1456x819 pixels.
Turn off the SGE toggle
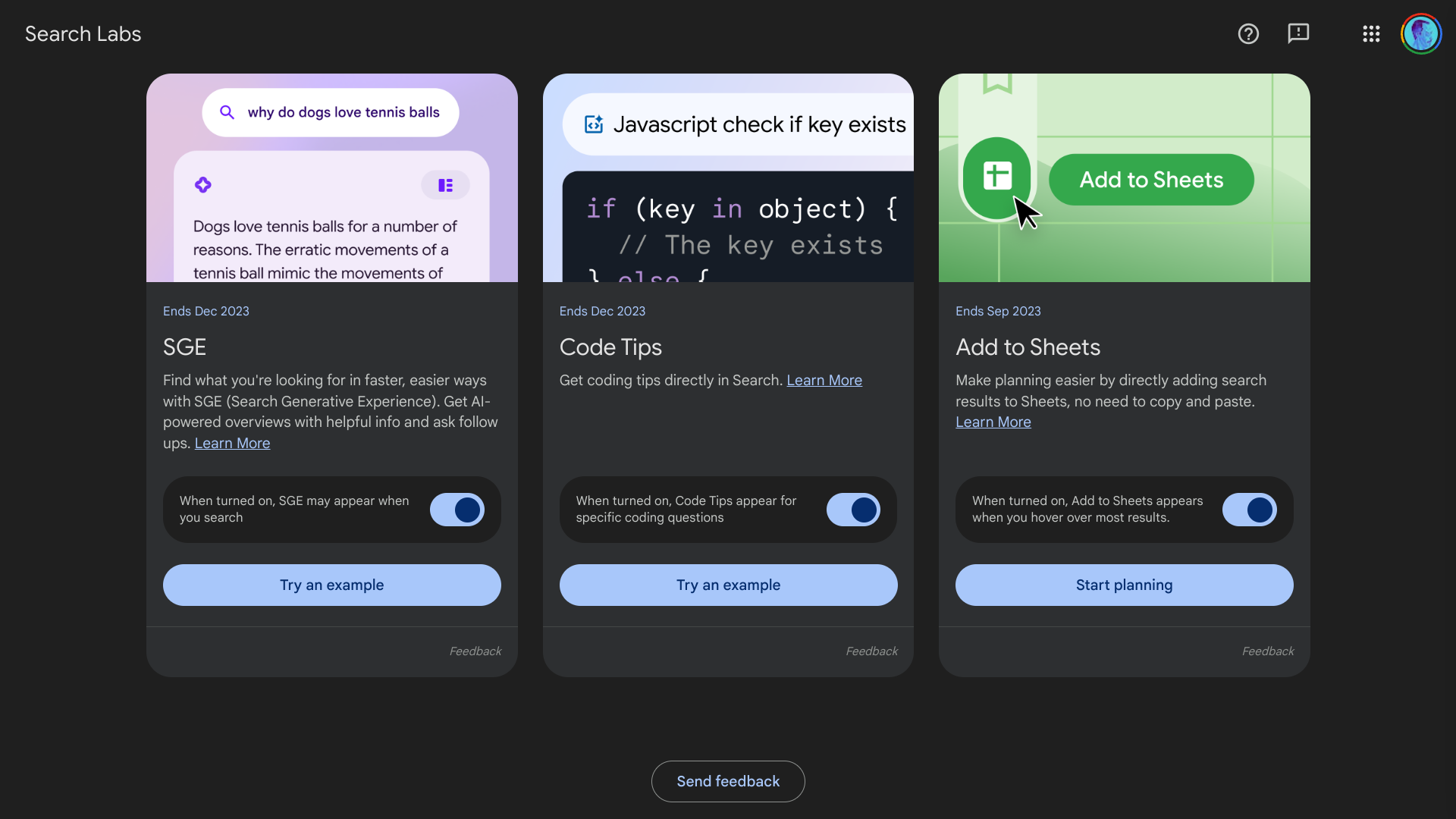[x=457, y=510]
